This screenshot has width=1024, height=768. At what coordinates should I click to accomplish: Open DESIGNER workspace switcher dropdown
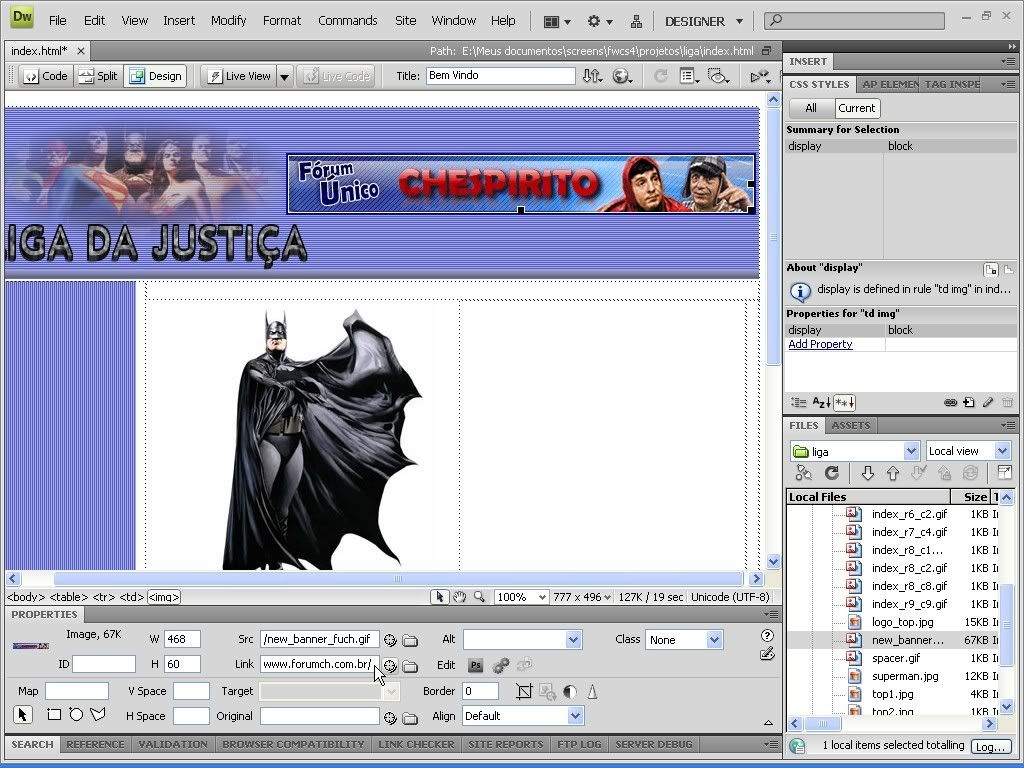(x=703, y=22)
